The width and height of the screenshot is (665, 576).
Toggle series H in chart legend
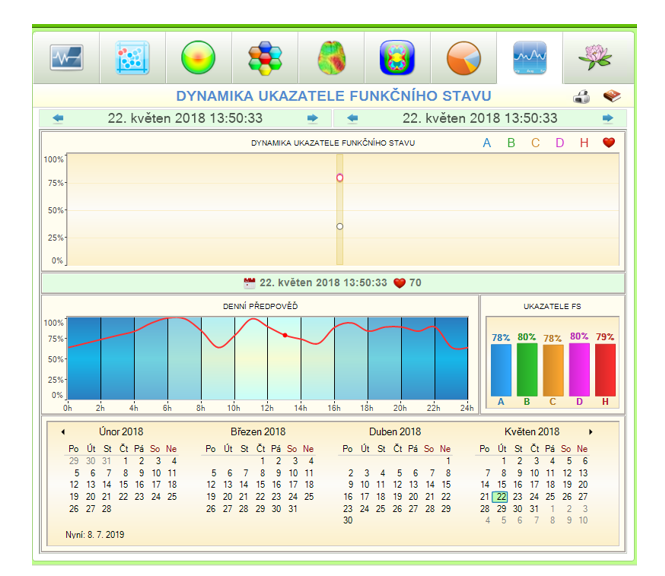[584, 143]
